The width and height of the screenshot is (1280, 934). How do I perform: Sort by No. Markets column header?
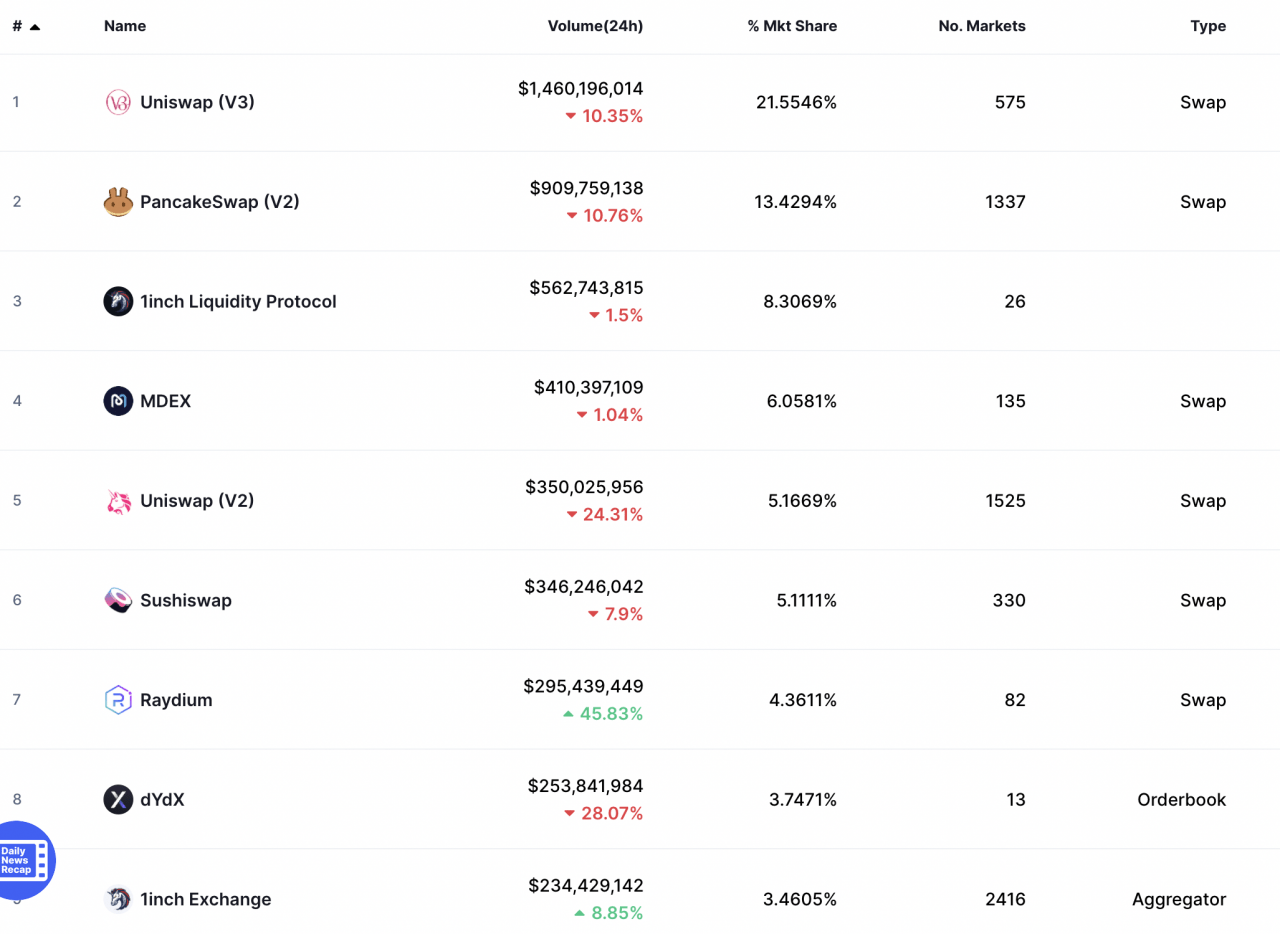[x=981, y=26]
